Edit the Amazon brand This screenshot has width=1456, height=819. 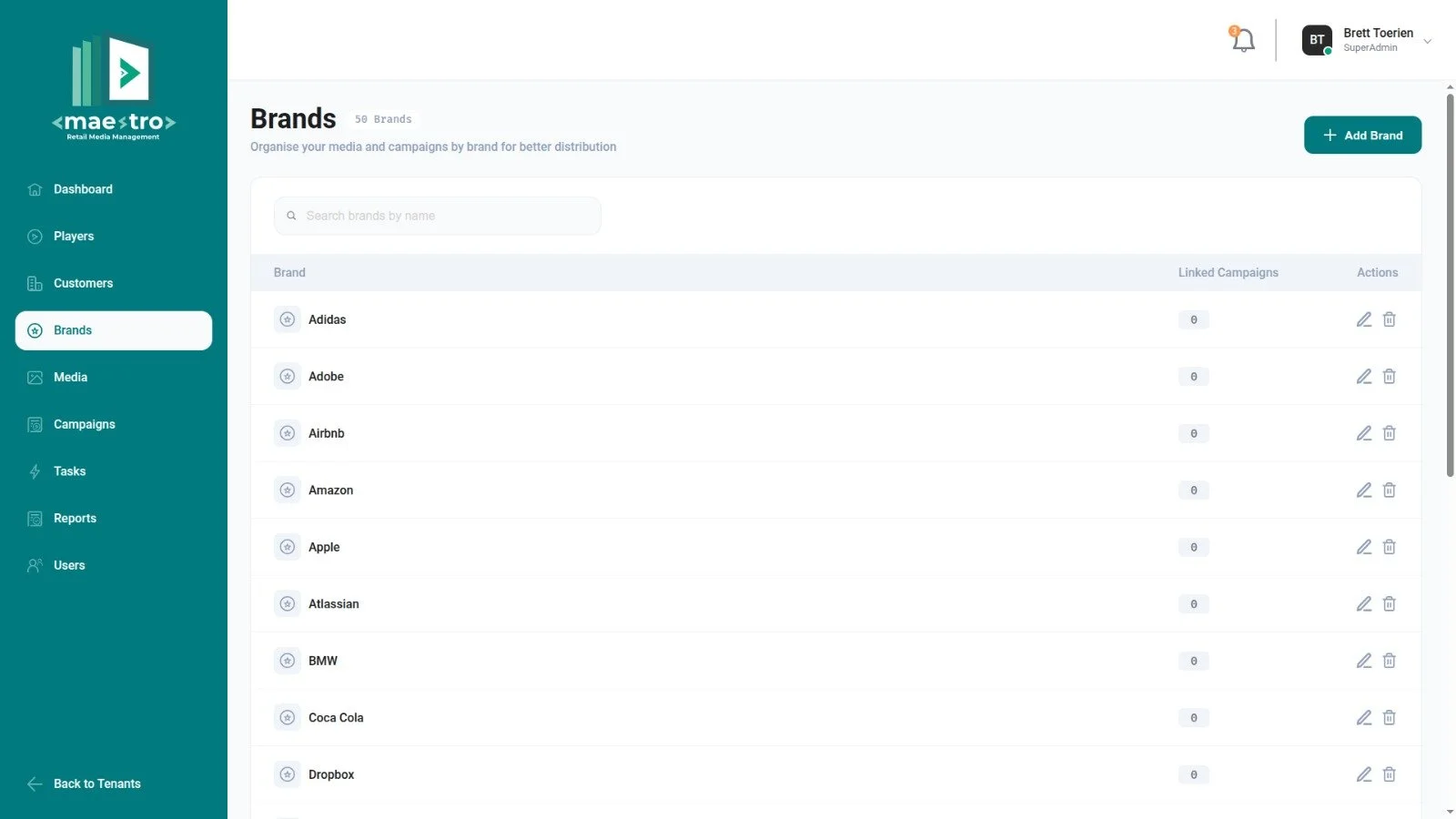tap(1364, 490)
